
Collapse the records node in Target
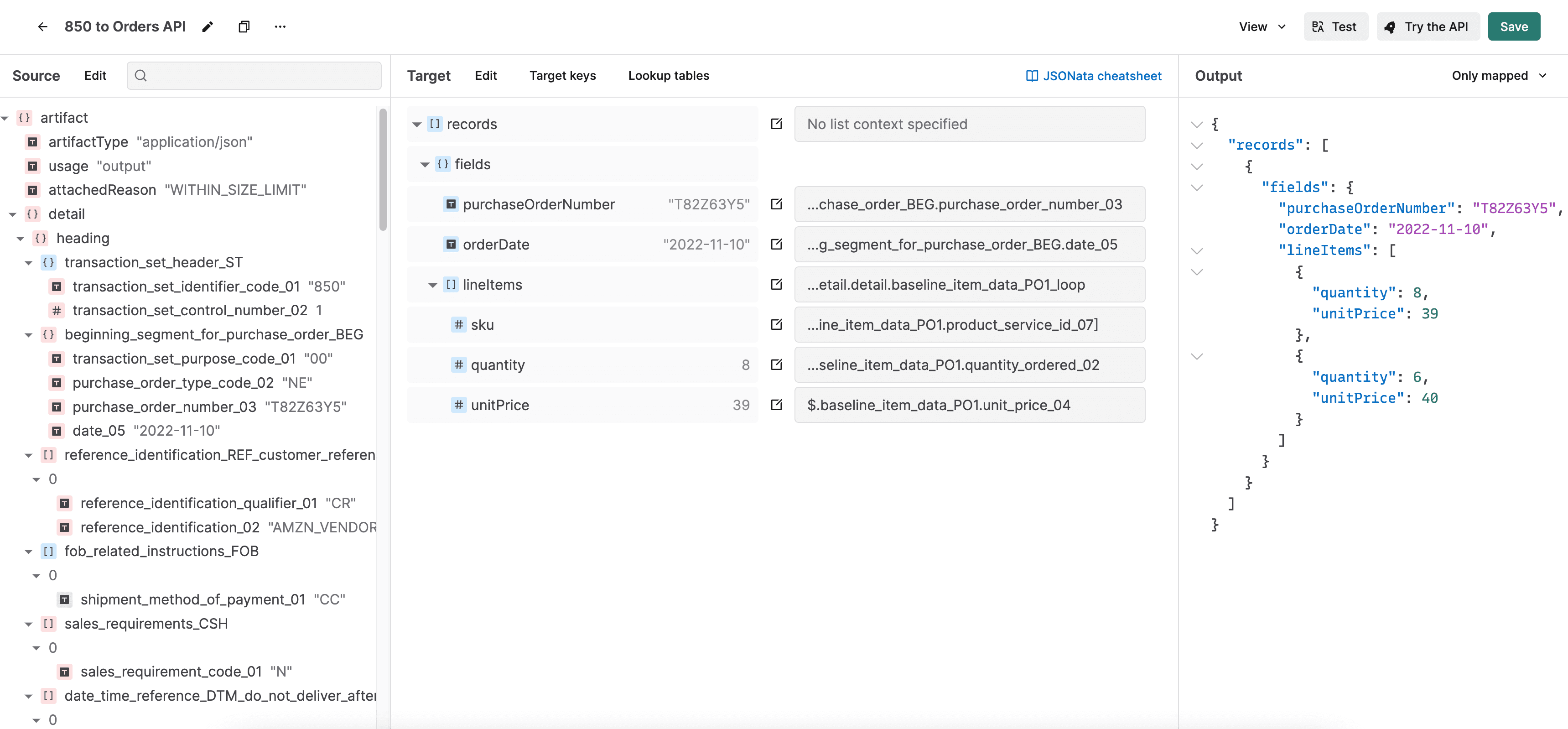click(417, 124)
